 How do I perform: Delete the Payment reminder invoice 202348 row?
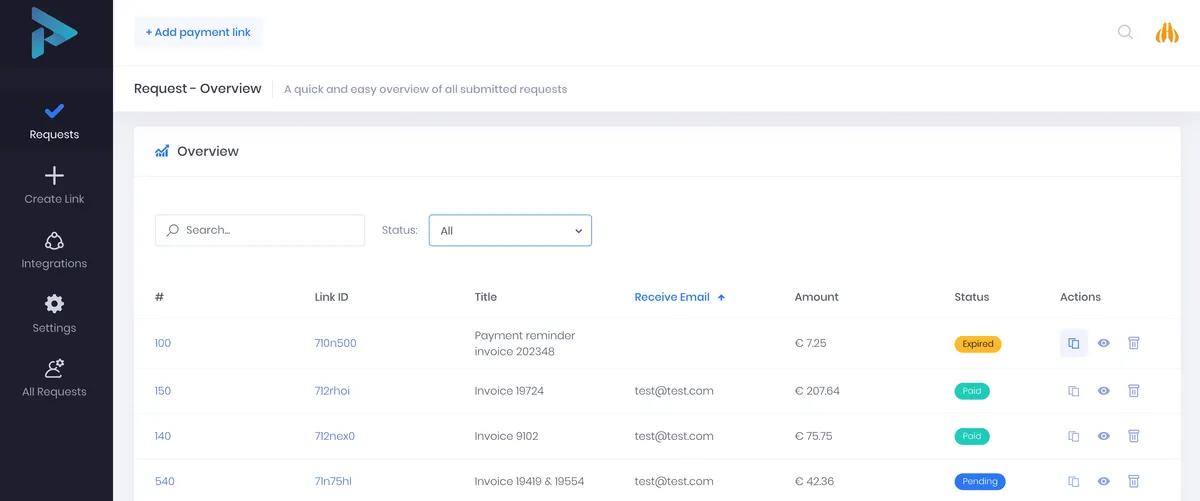click(1134, 343)
